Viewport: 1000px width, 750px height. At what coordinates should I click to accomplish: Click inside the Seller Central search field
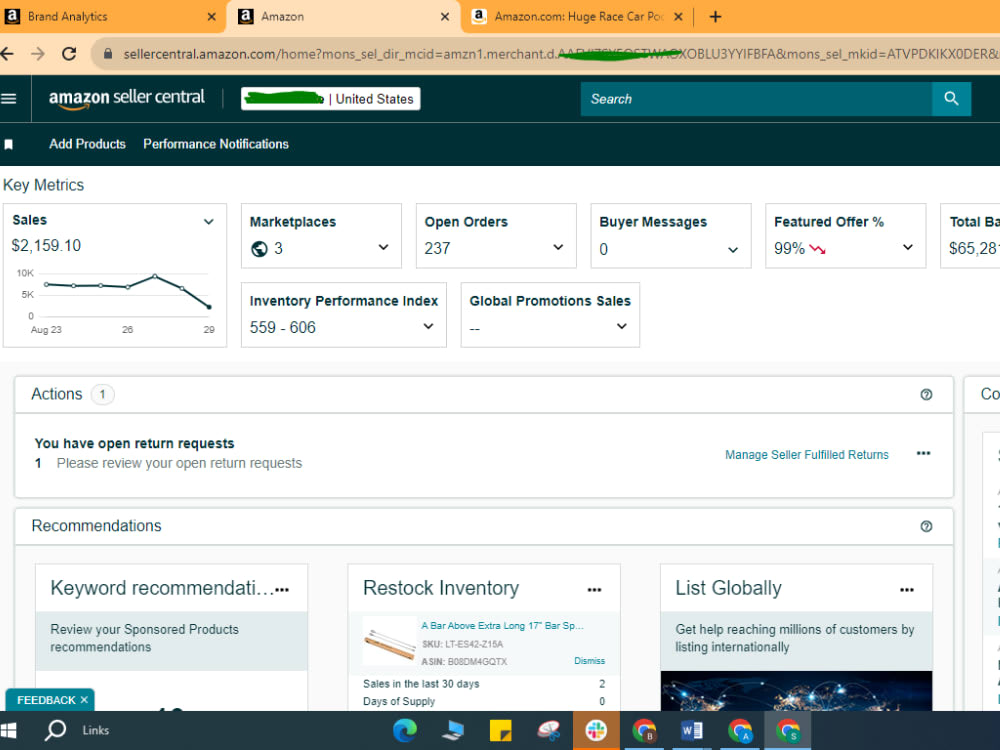click(x=756, y=99)
